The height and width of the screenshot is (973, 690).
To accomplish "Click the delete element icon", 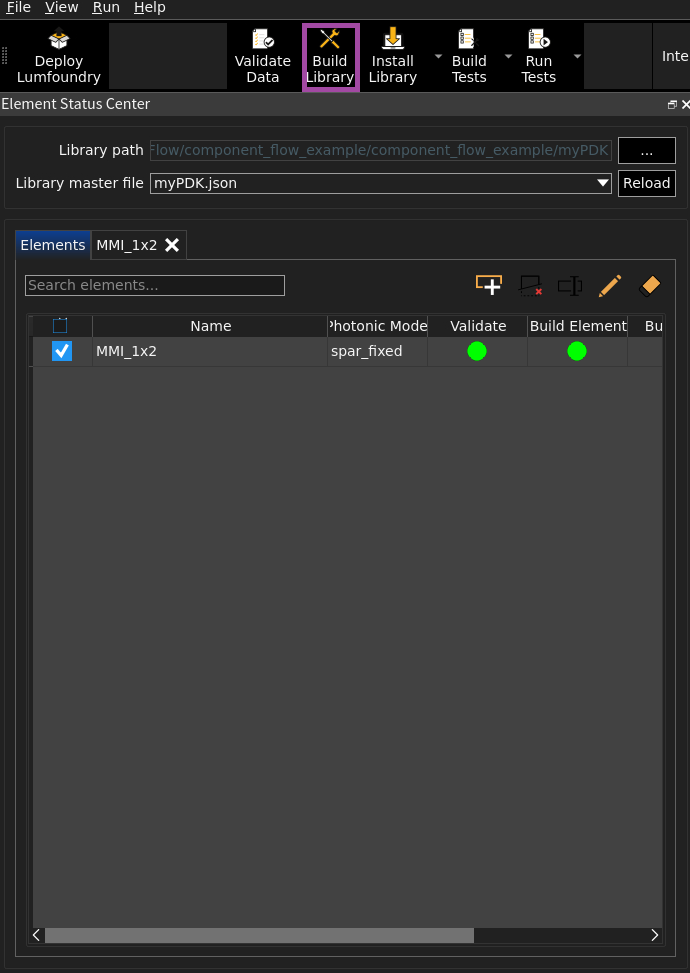I will (530, 285).
